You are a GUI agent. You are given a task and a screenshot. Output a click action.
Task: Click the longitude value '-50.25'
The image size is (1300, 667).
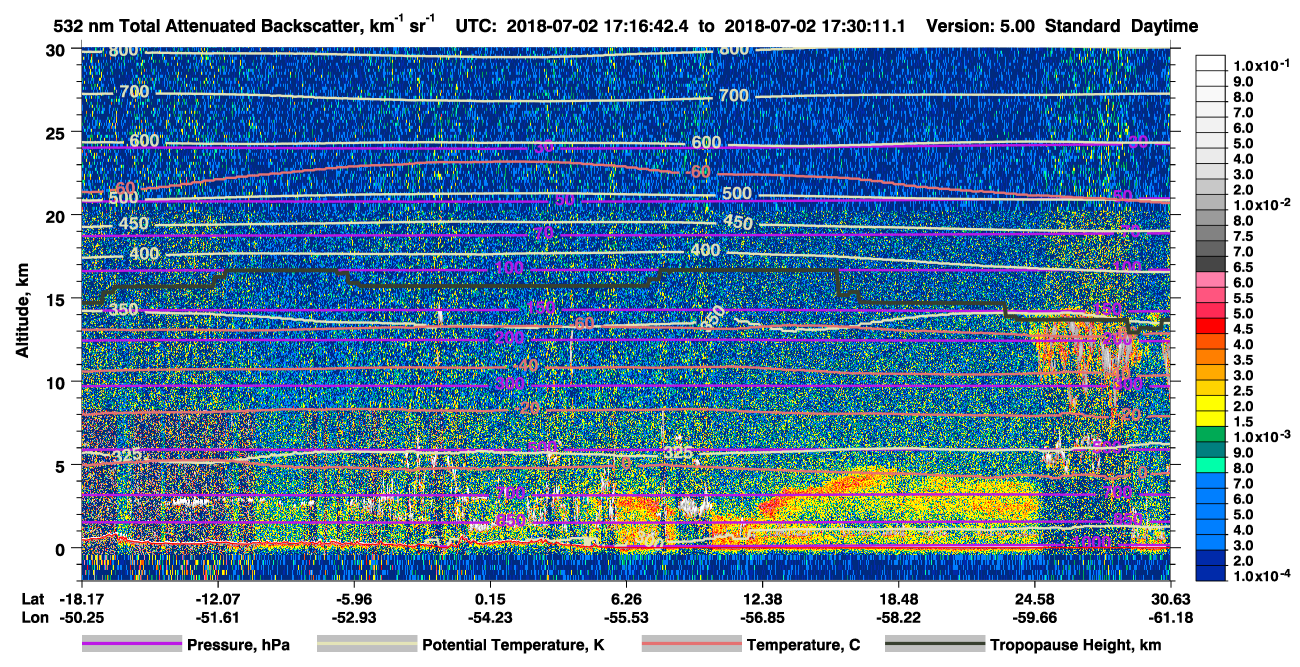81,617
